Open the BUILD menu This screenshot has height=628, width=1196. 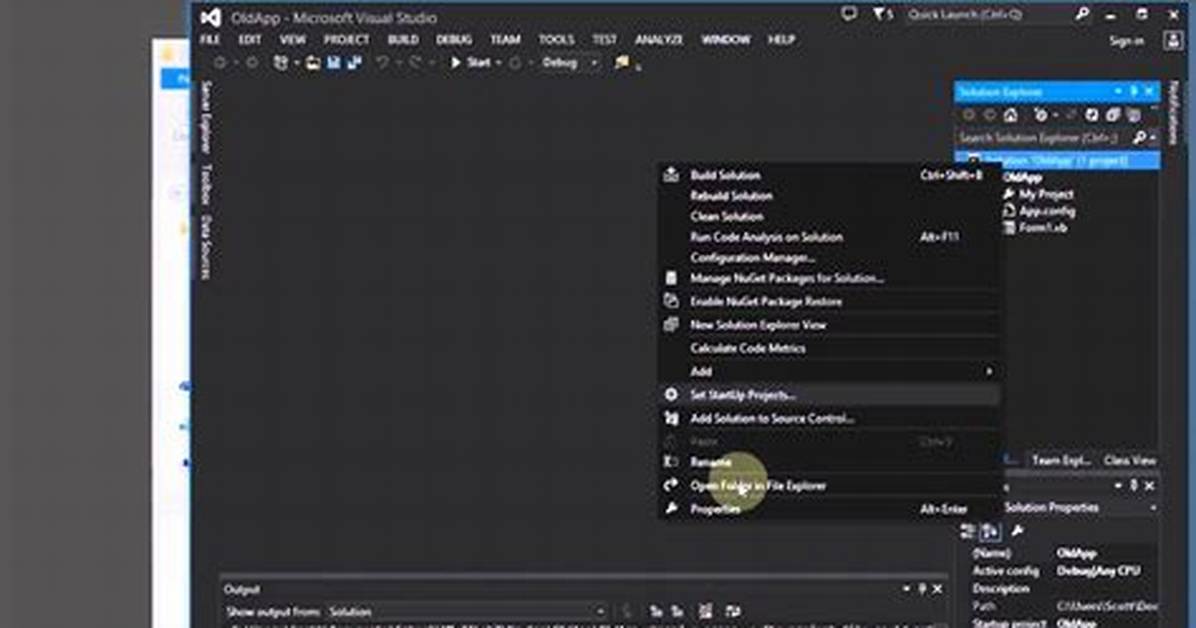pos(403,40)
